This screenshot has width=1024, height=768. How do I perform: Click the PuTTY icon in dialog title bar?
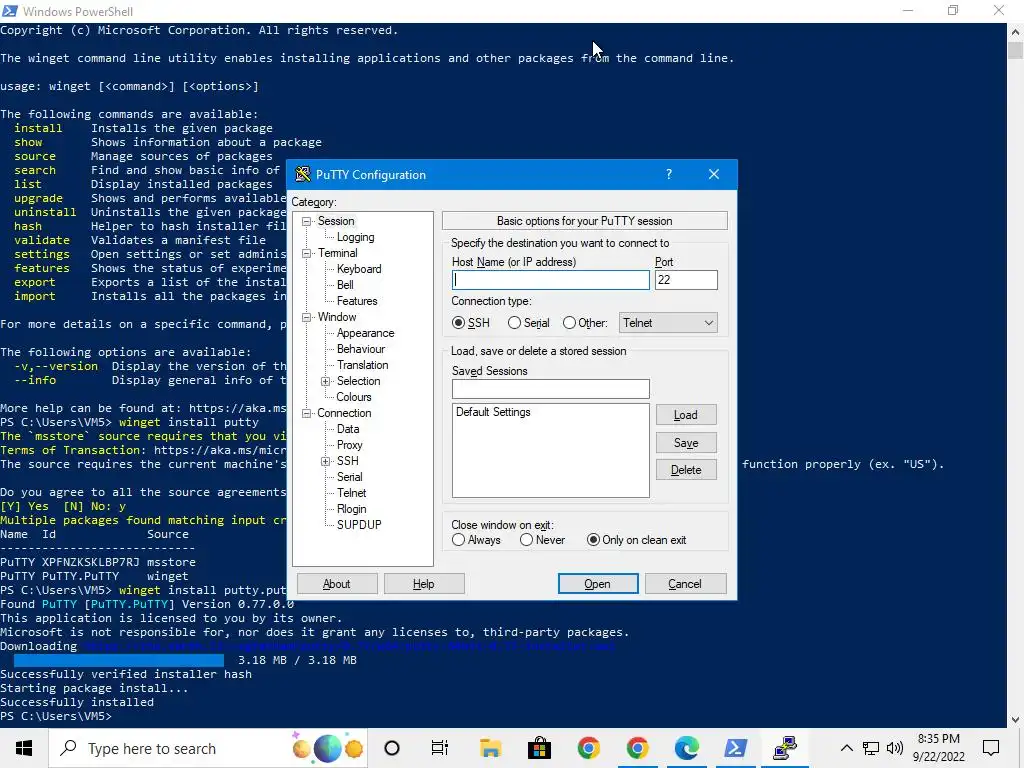302,174
